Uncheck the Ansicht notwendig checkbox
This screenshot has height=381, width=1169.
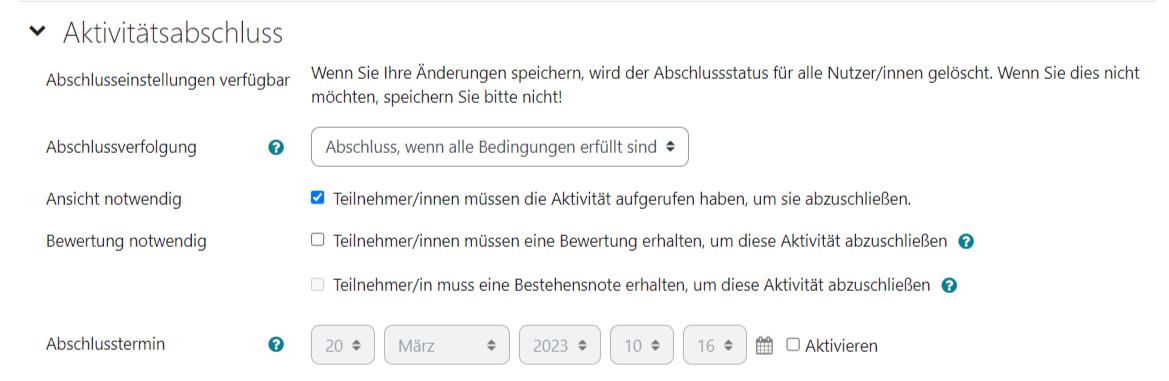(318, 198)
